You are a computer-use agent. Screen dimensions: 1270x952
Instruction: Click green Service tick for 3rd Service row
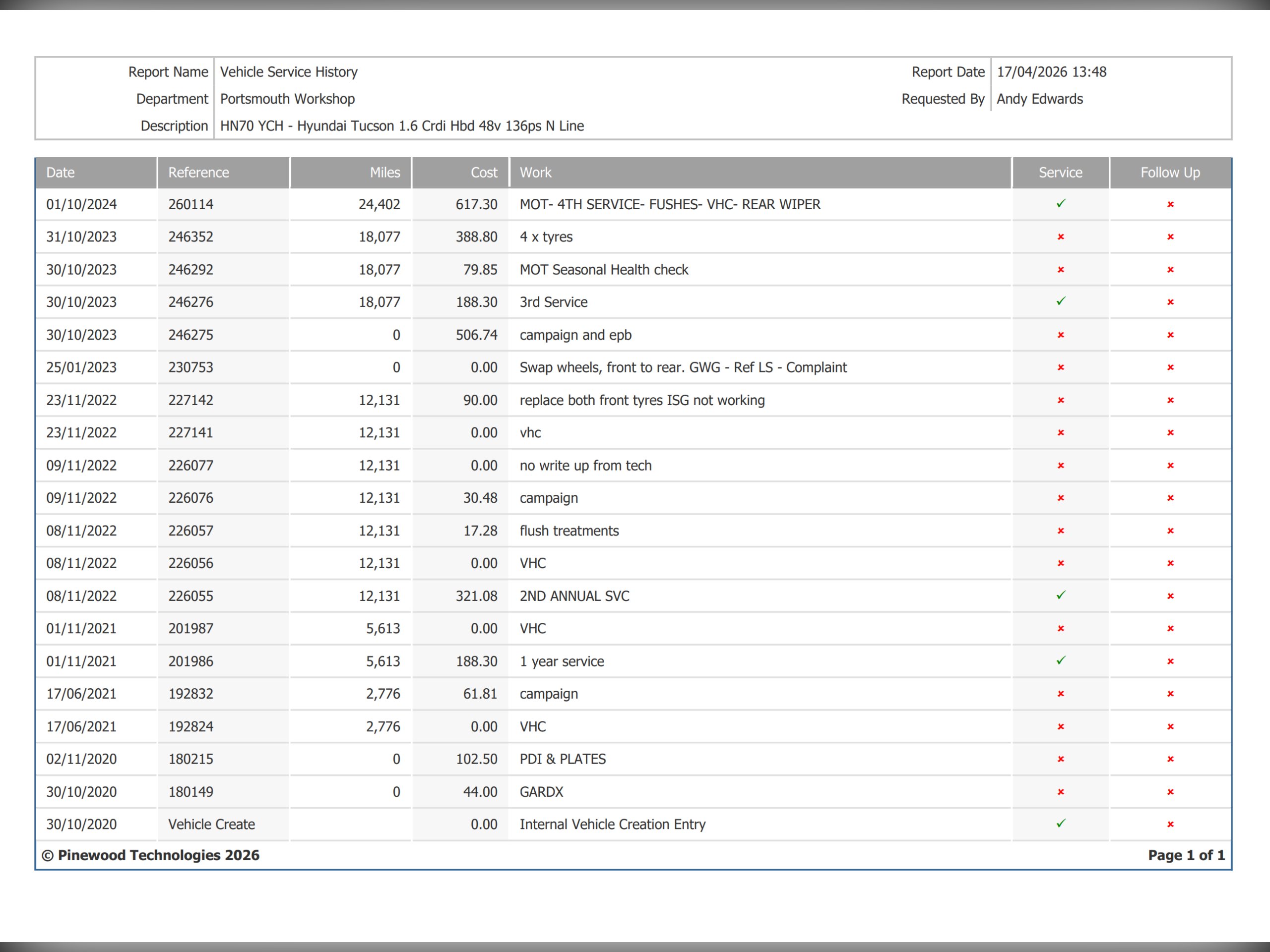1061,301
